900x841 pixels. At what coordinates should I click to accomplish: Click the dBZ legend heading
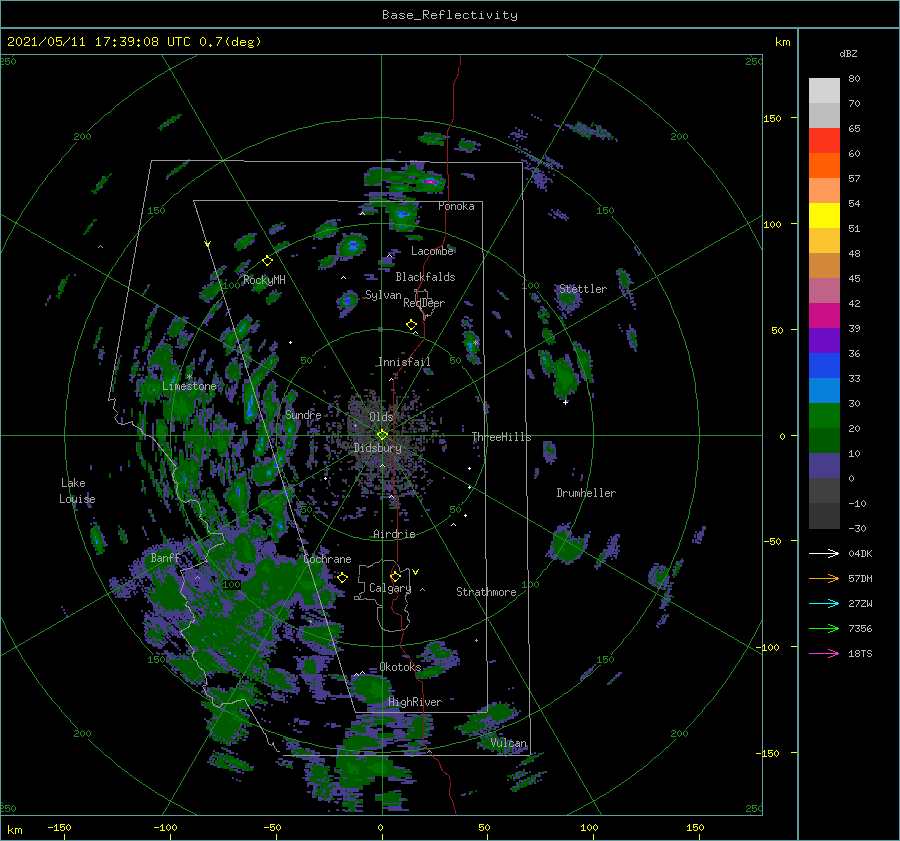(848, 53)
